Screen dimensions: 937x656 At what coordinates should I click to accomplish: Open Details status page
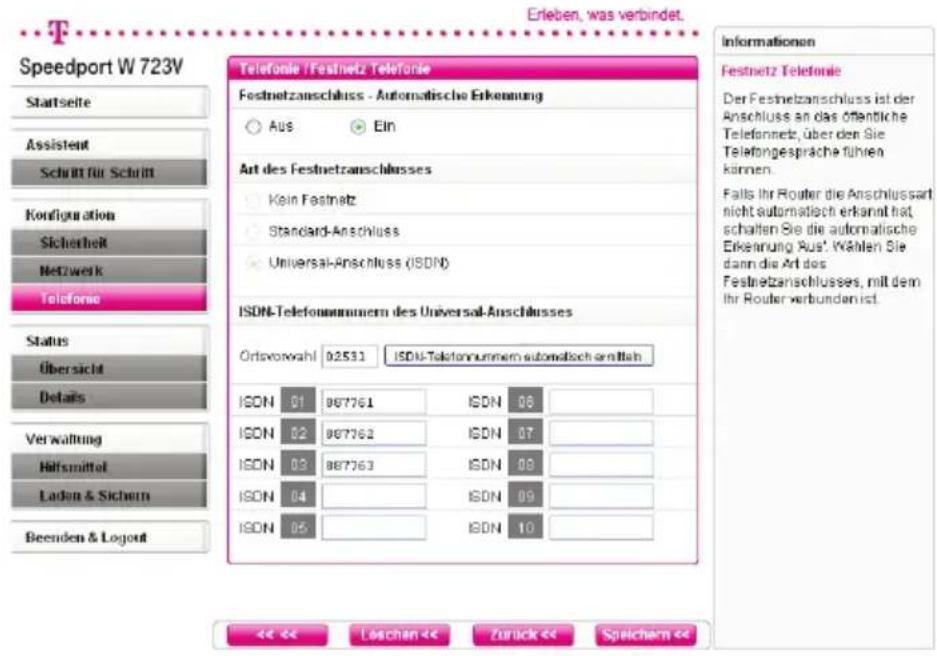[110, 397]
